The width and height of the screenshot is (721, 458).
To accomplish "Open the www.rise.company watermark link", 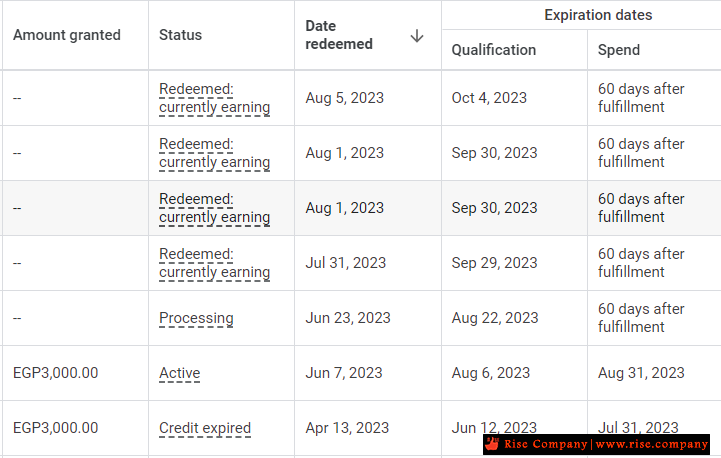I will pyautogui.click(x=652, y=444).
